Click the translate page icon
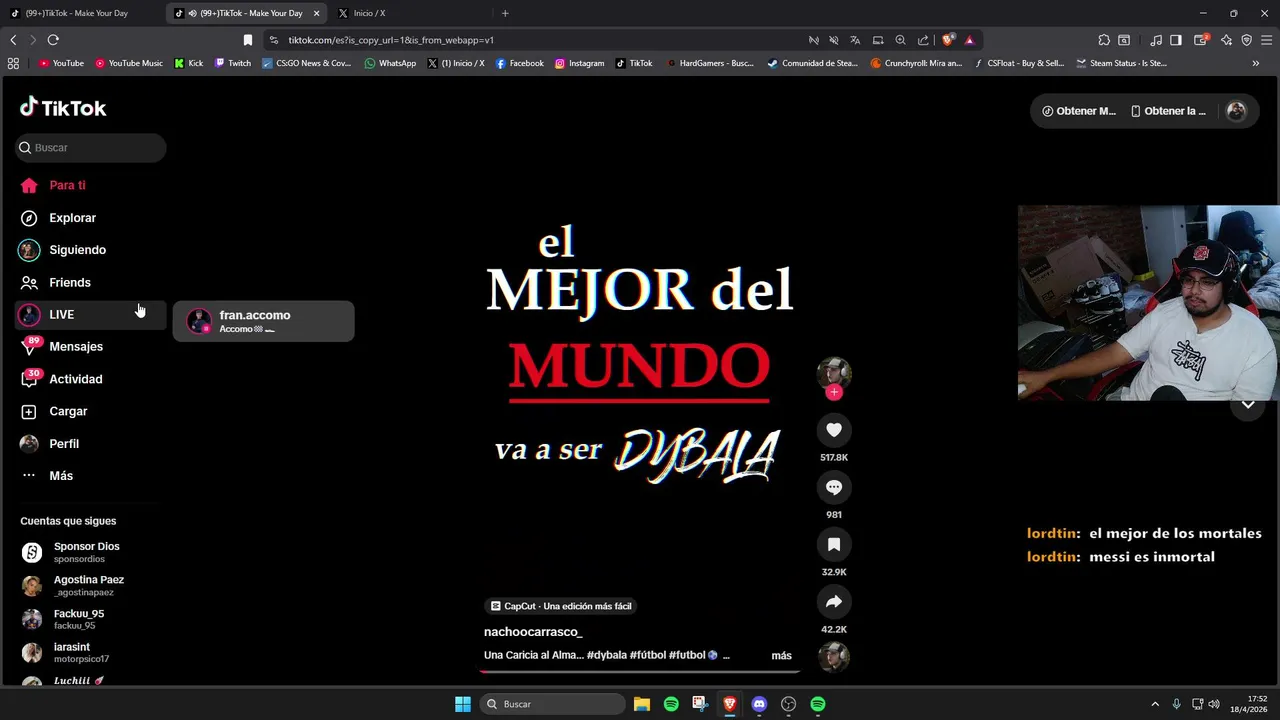The image size is (1280, 720). tap(855, 40)
